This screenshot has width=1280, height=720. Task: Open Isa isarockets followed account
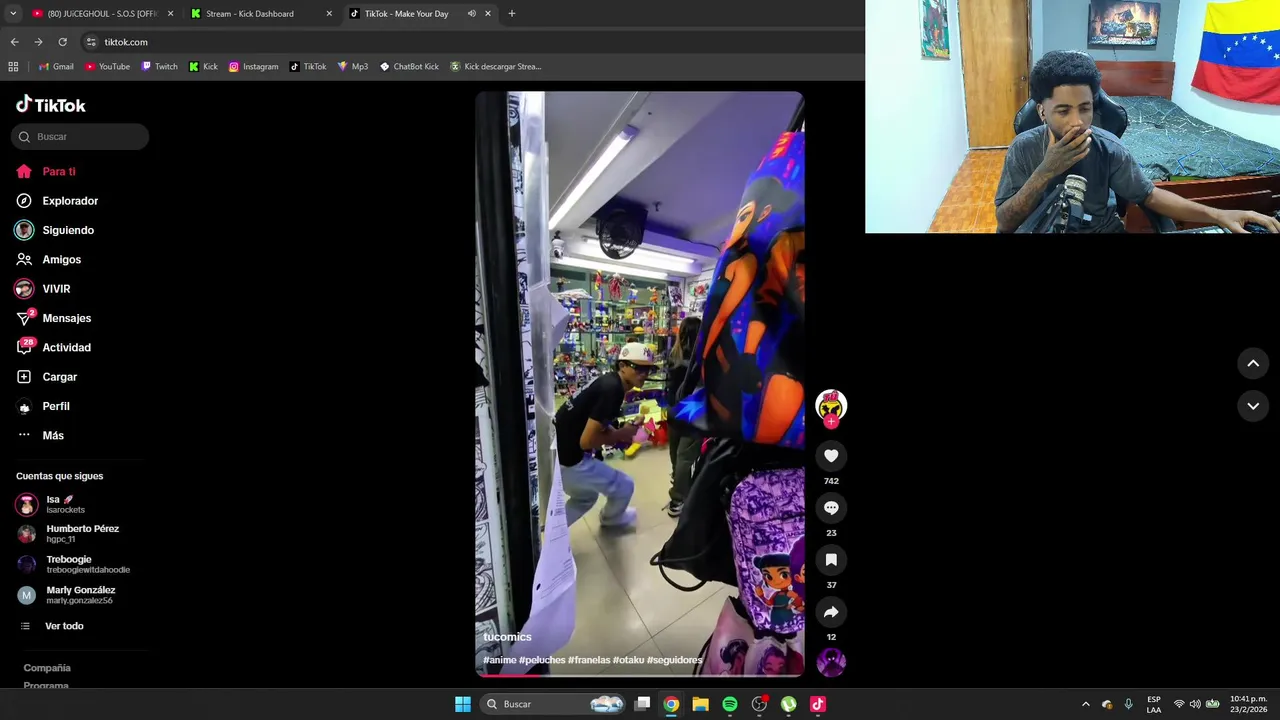coord(66,504)
